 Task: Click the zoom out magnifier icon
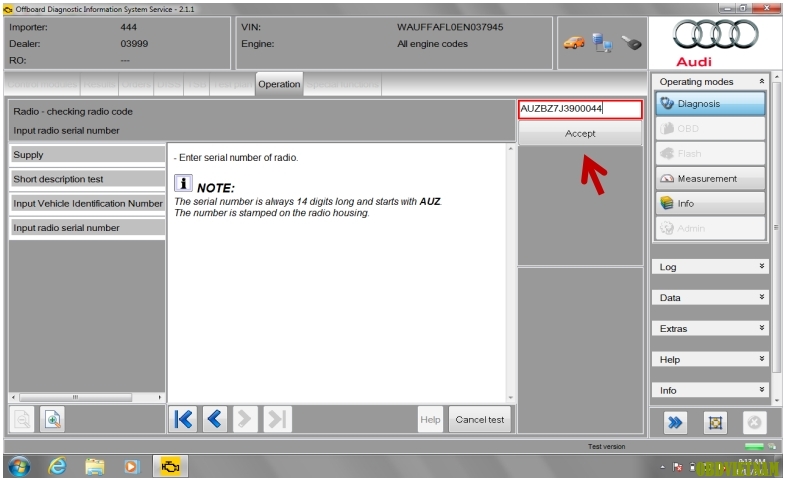coord(22,419)
